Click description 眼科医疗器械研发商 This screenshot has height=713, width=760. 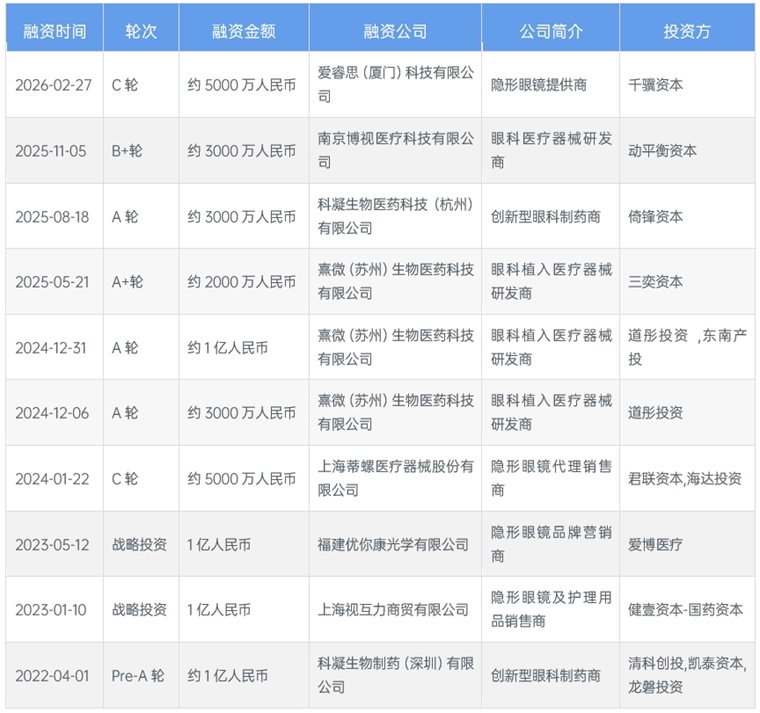pyautogui.click(x=551, y=150)
